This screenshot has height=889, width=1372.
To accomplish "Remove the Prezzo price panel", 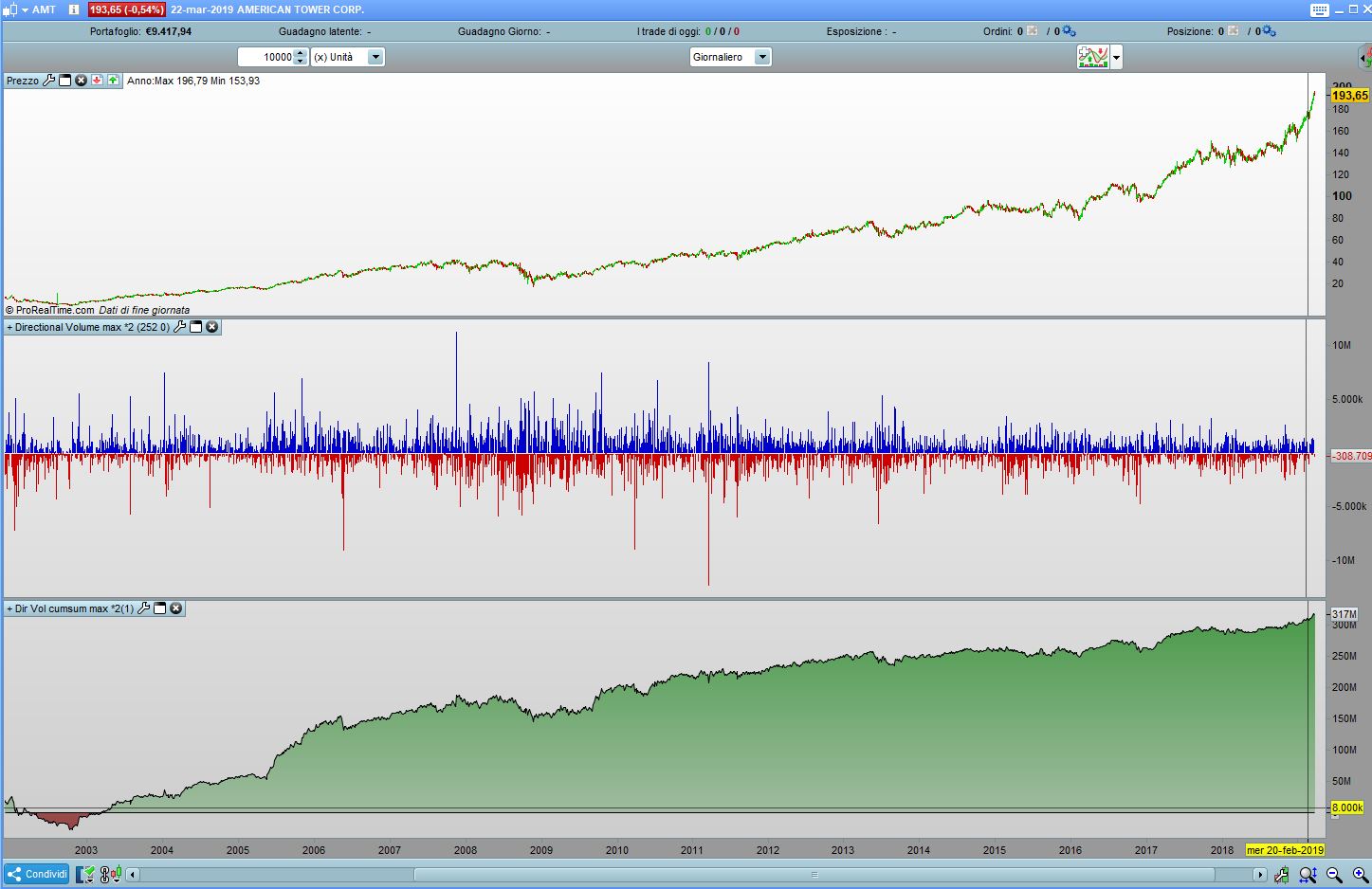I will coord(82,81).
